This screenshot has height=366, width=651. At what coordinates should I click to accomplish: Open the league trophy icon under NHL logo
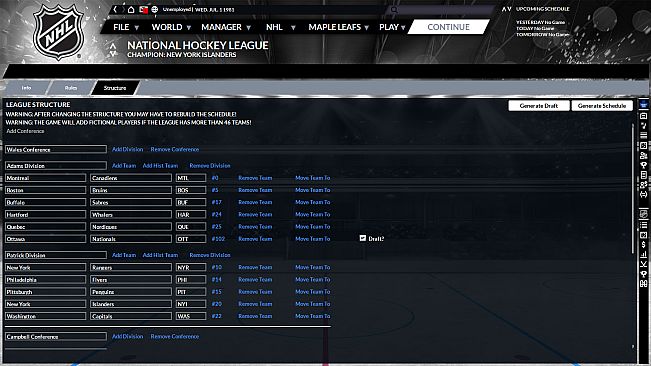(x=644, y=274)
